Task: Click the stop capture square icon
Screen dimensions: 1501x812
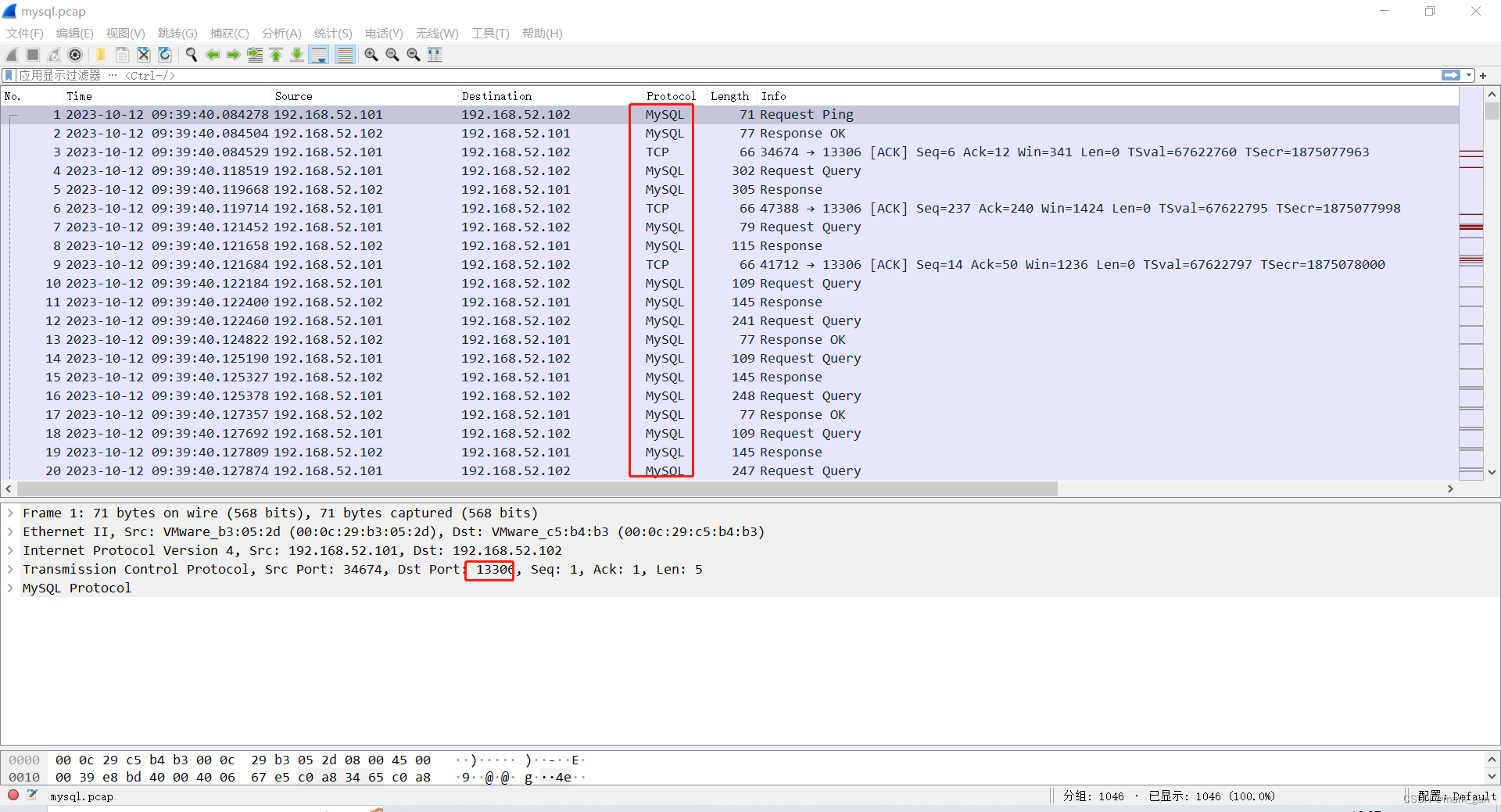Action: point(33,55)
